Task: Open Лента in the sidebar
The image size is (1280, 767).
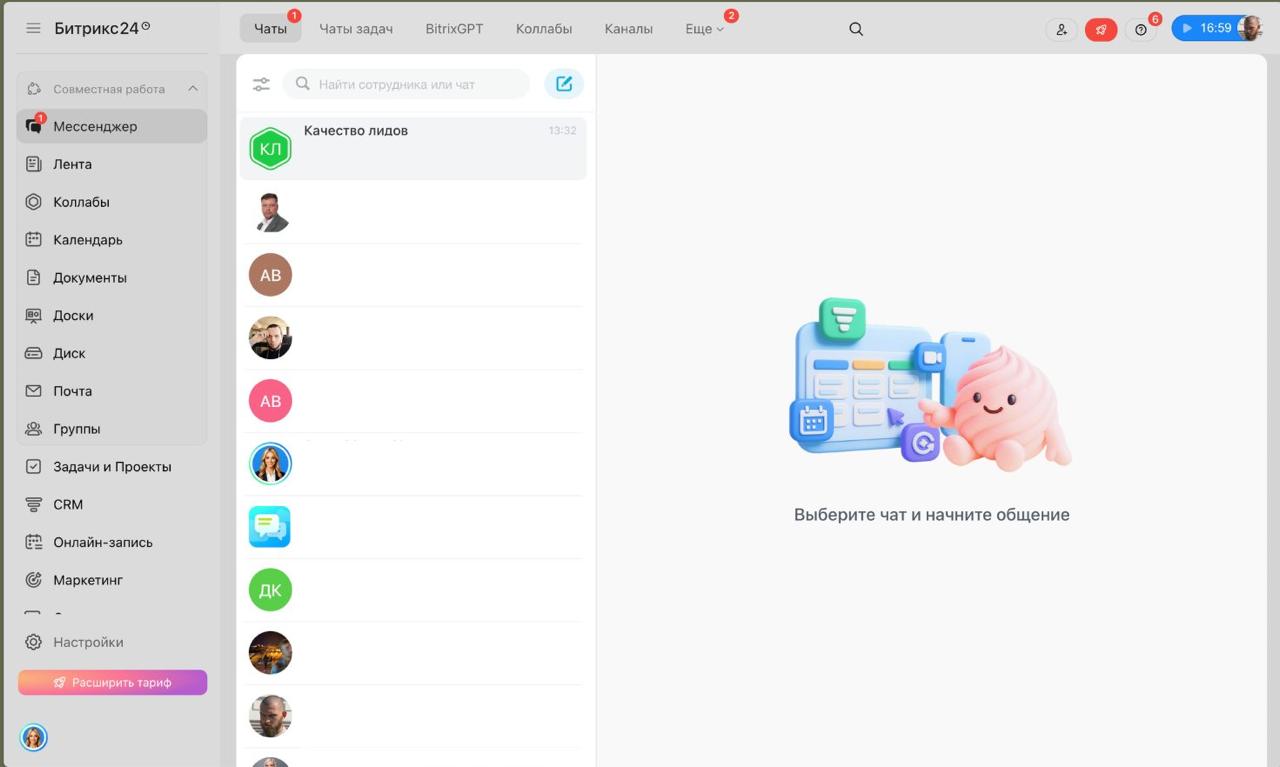Action: point(112,164)
